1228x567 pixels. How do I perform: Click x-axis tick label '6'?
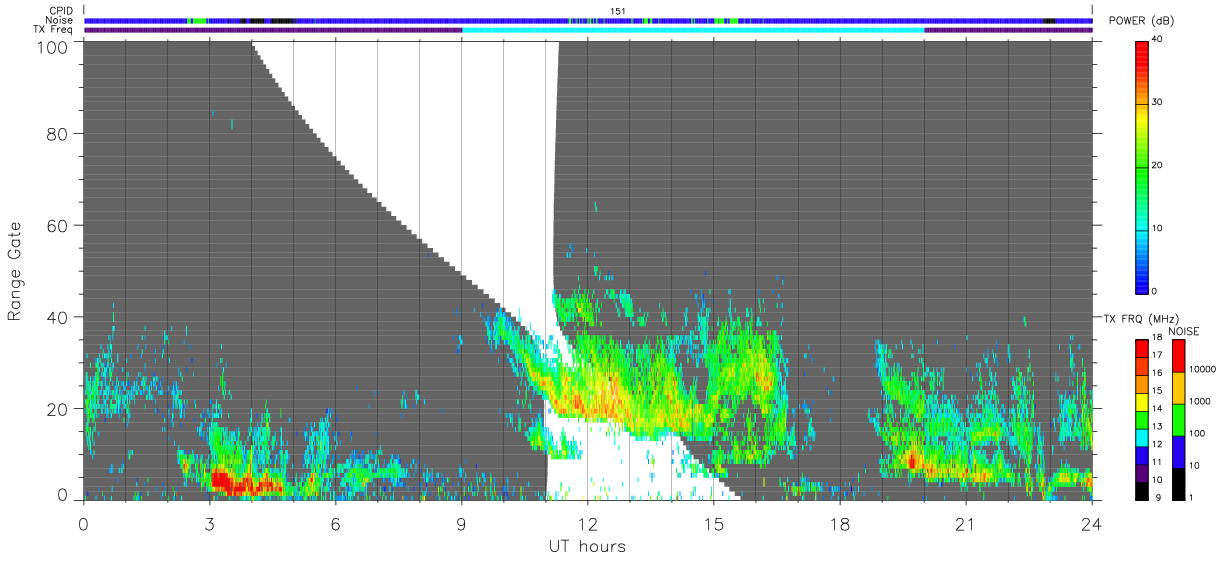[335, 524]
